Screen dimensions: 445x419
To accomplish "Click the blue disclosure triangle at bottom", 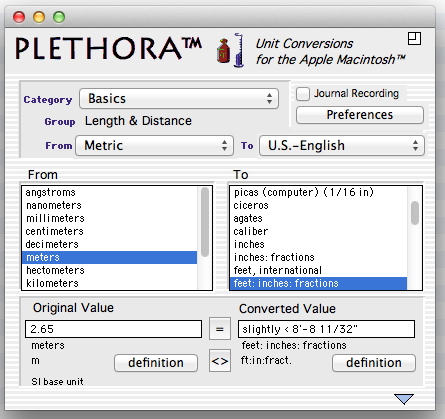I will click(x=404, y=399).
